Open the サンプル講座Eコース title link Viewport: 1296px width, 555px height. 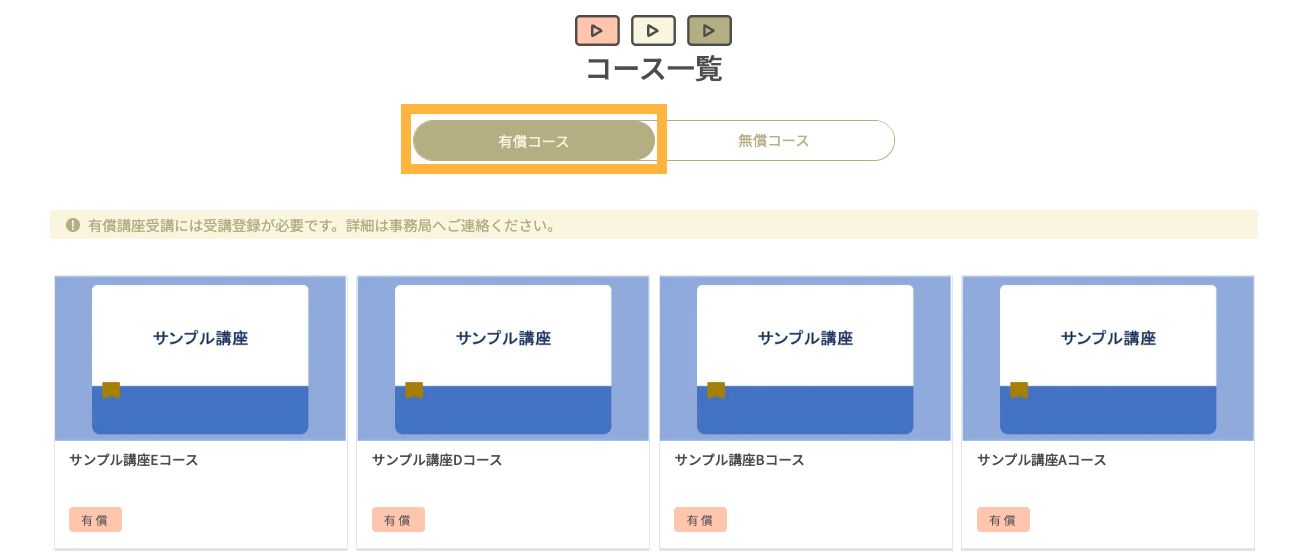click(x=134, y=460)
